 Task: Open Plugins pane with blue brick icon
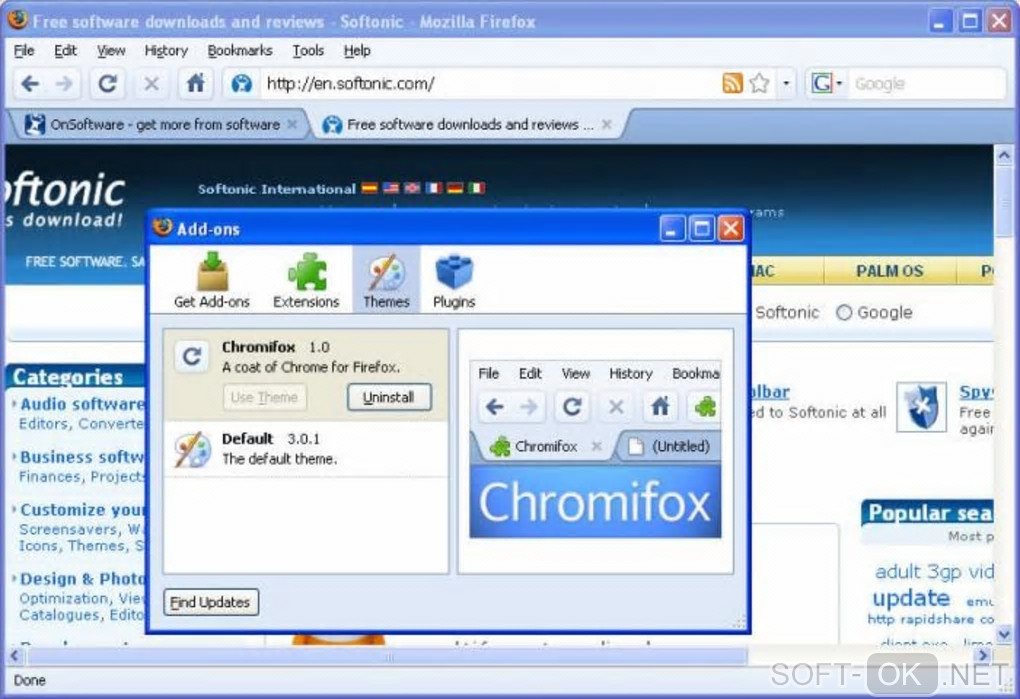[x=454, y=280]
